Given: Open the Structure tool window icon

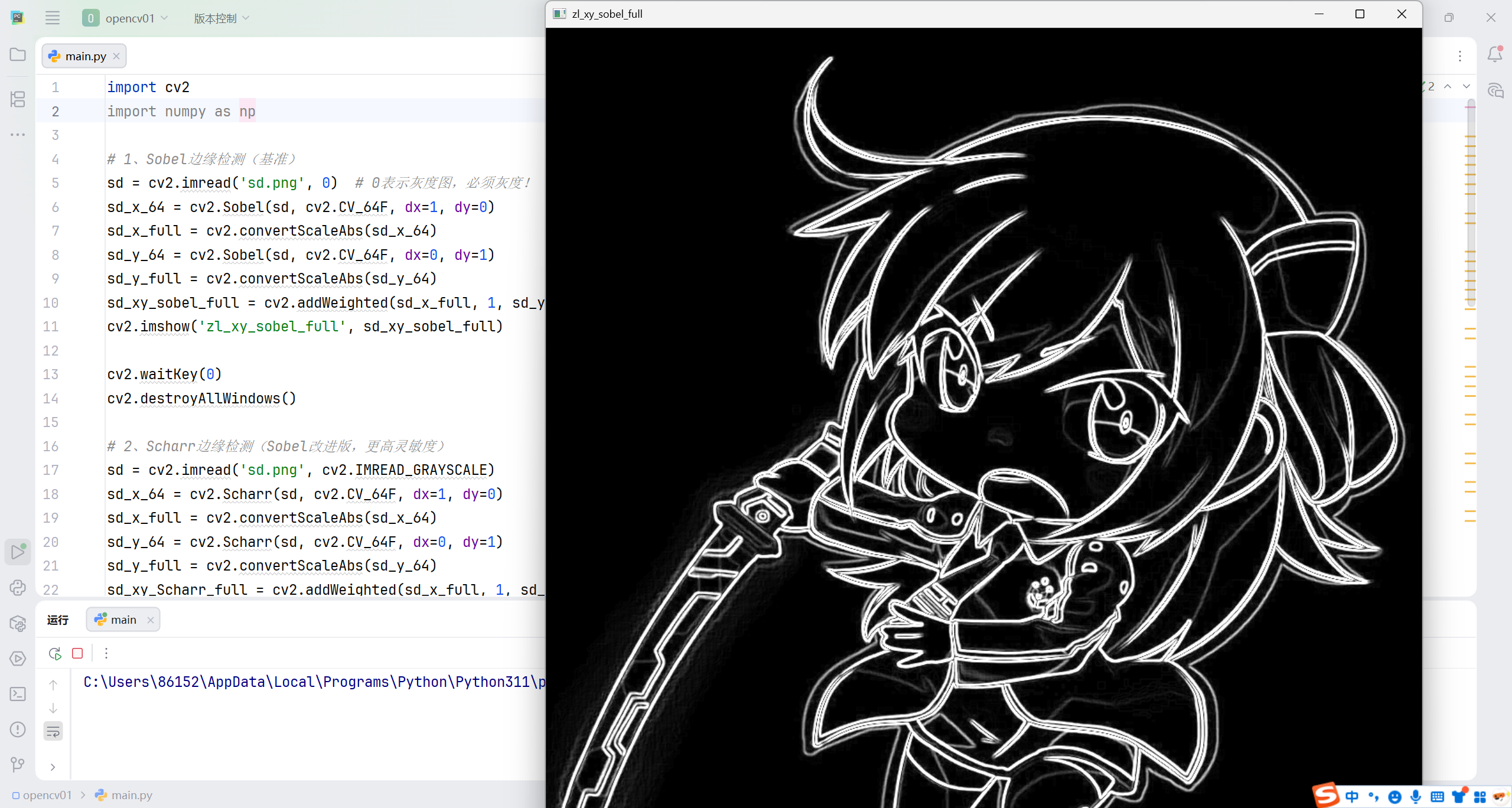Looking at the screenshot, I should 18,99.
